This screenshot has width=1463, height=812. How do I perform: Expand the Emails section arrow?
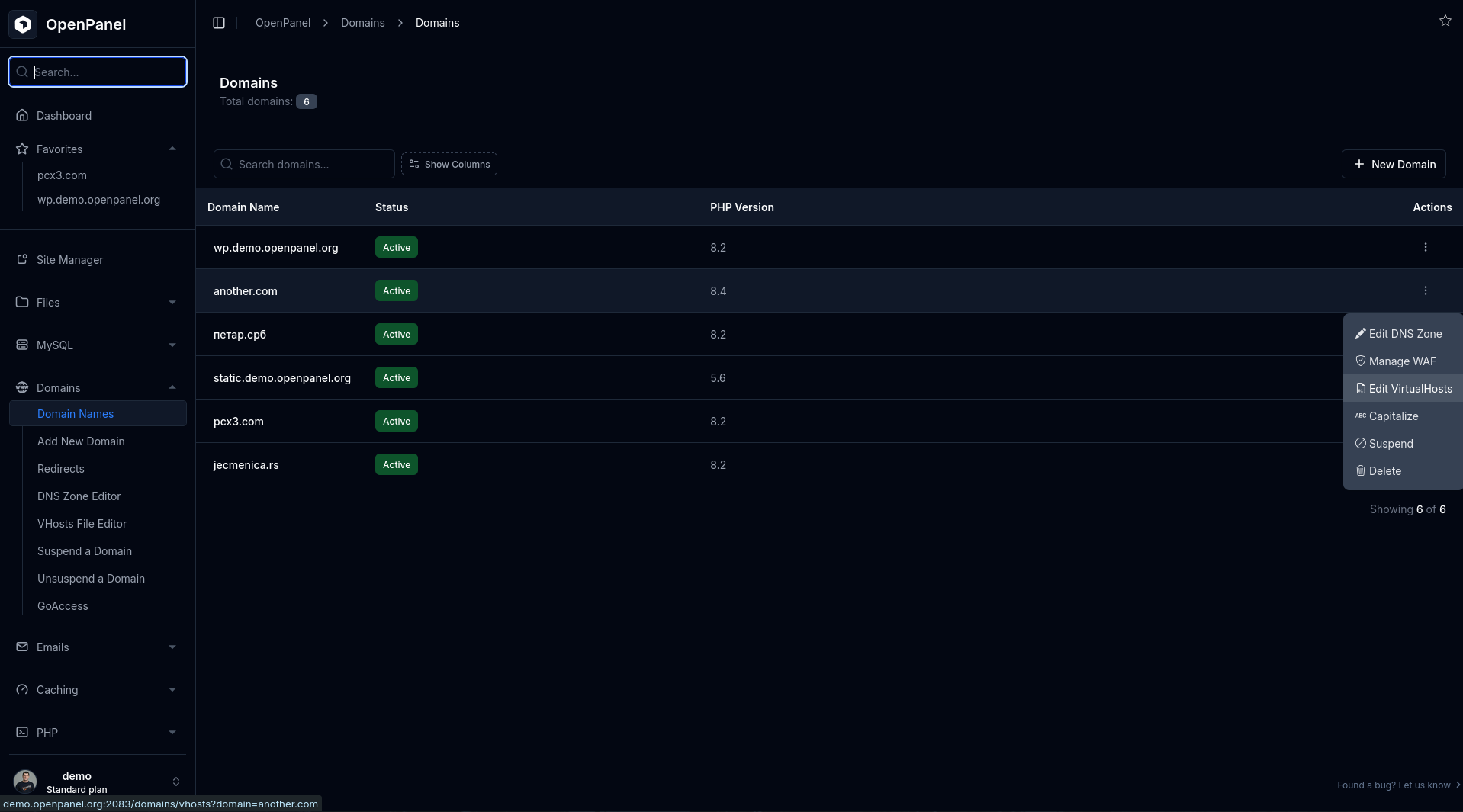[172, 647]
